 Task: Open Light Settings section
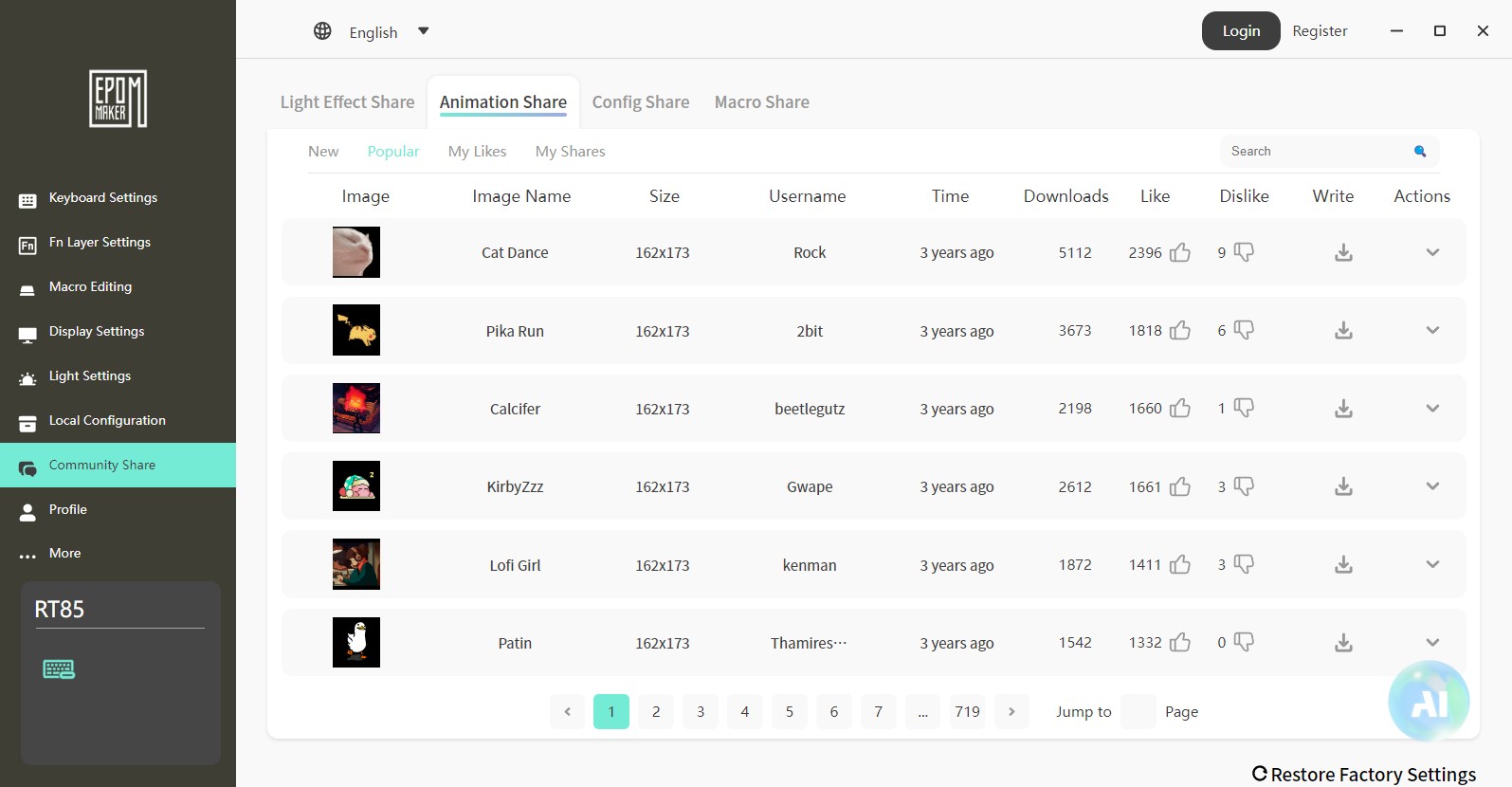[x=118, y=375]
